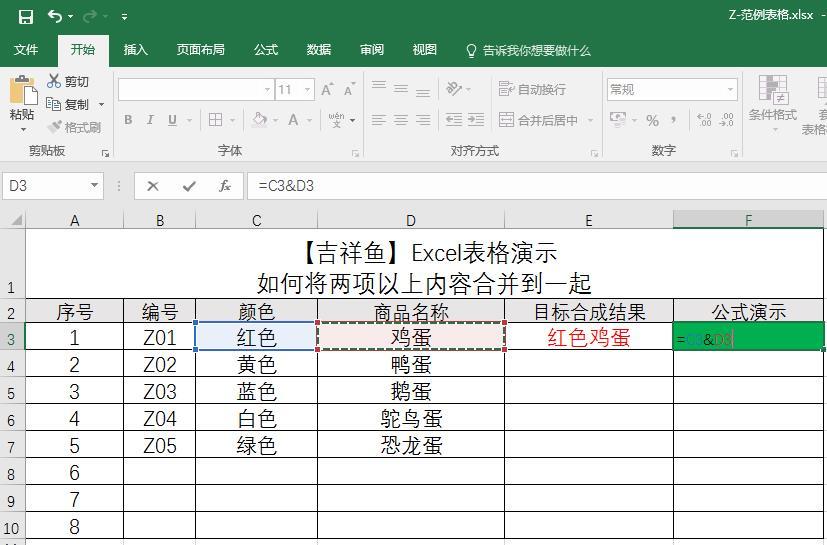The image size is (827, 545).
Task: Toggle underline formatting
Action: 172,120
